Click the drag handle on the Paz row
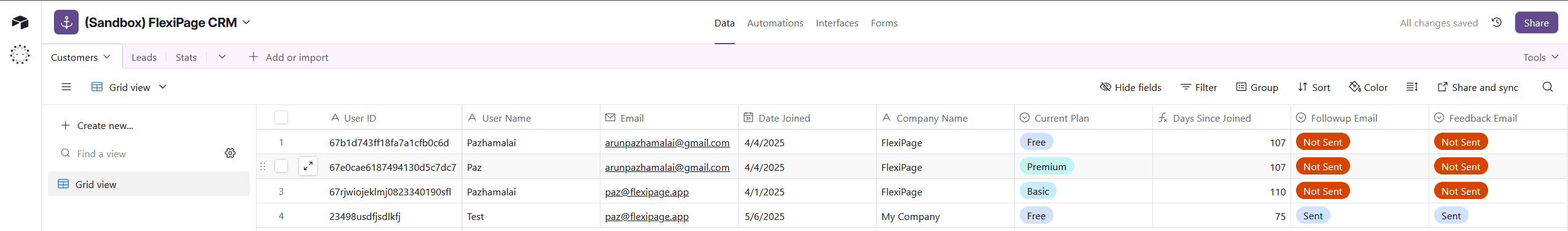The width and height of the screenshot is (1568, 231). (263, 166)
